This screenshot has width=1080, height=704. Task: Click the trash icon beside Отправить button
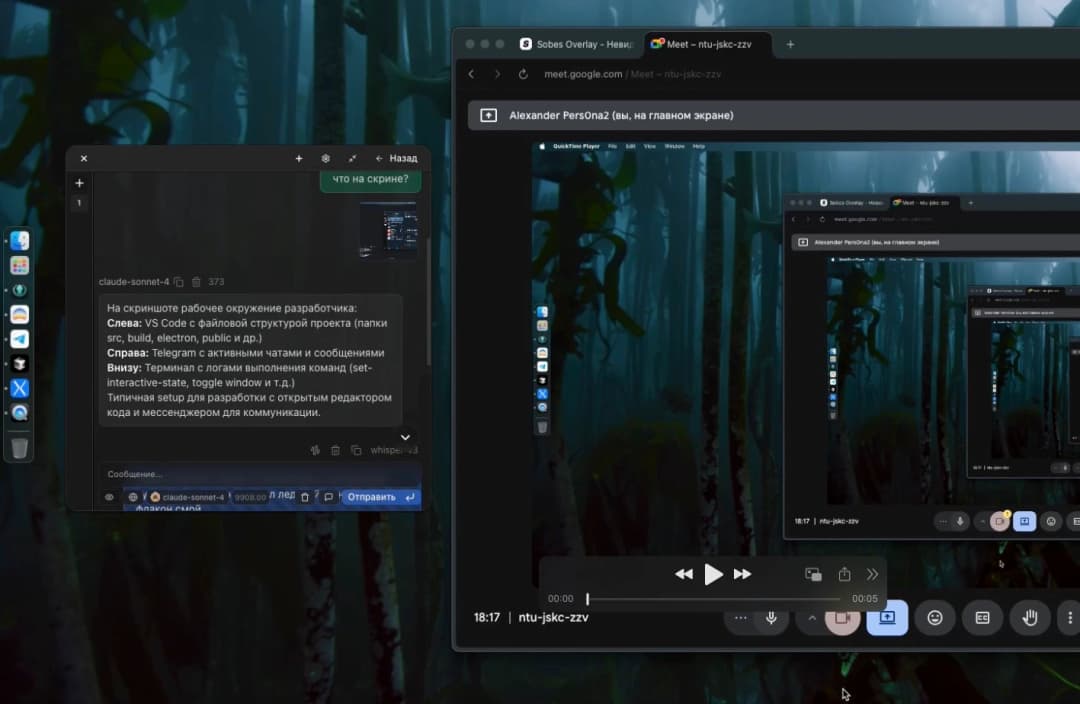click(x=305, y=497)
